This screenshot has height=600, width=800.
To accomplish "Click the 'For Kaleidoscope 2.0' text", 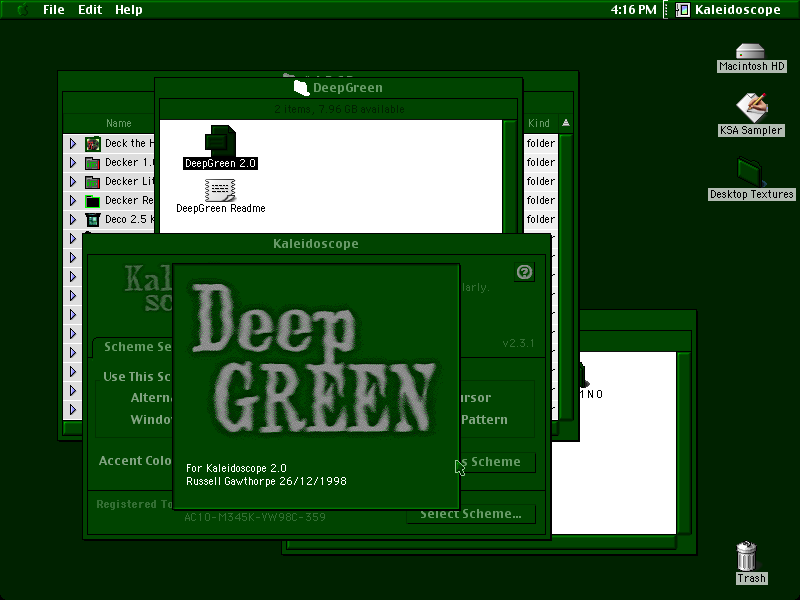I will pyautogui.click(x=236, y=468).
